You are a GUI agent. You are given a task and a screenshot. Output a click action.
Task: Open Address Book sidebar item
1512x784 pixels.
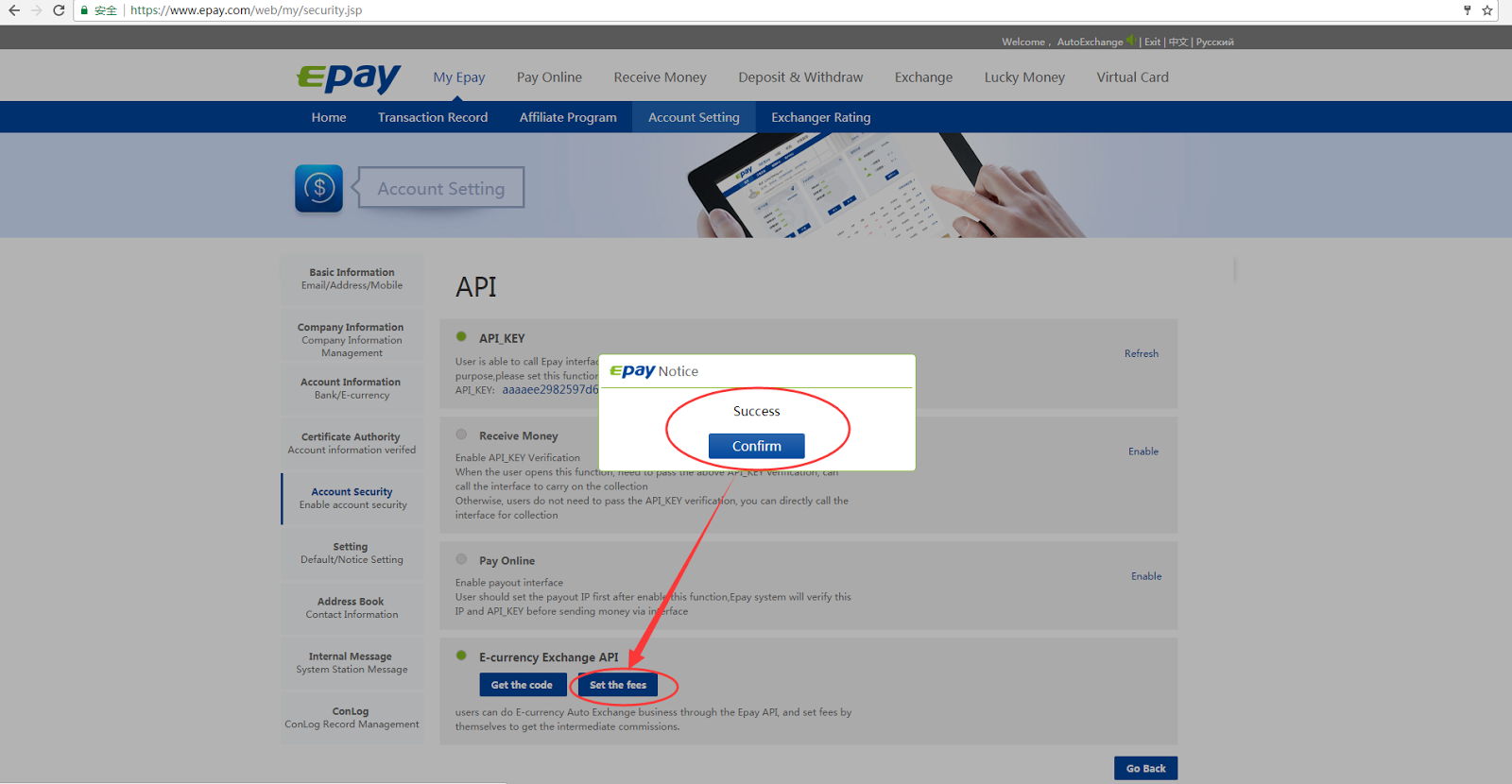(352, 607)
